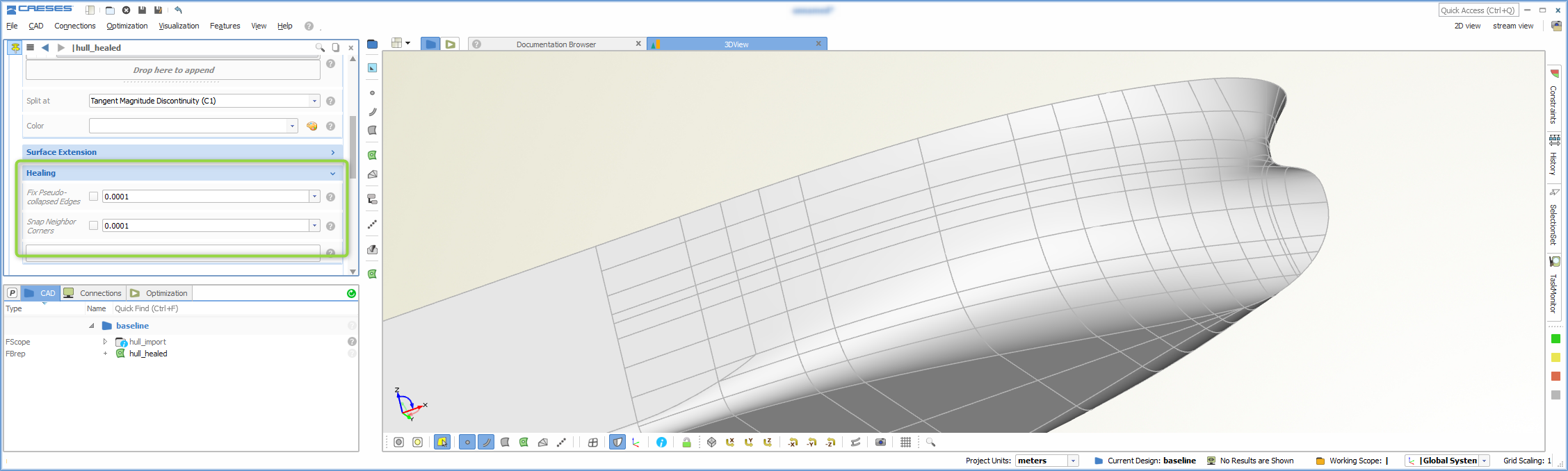
Task: Select the X-axis view orientation icon
Action: coord(730,443)
